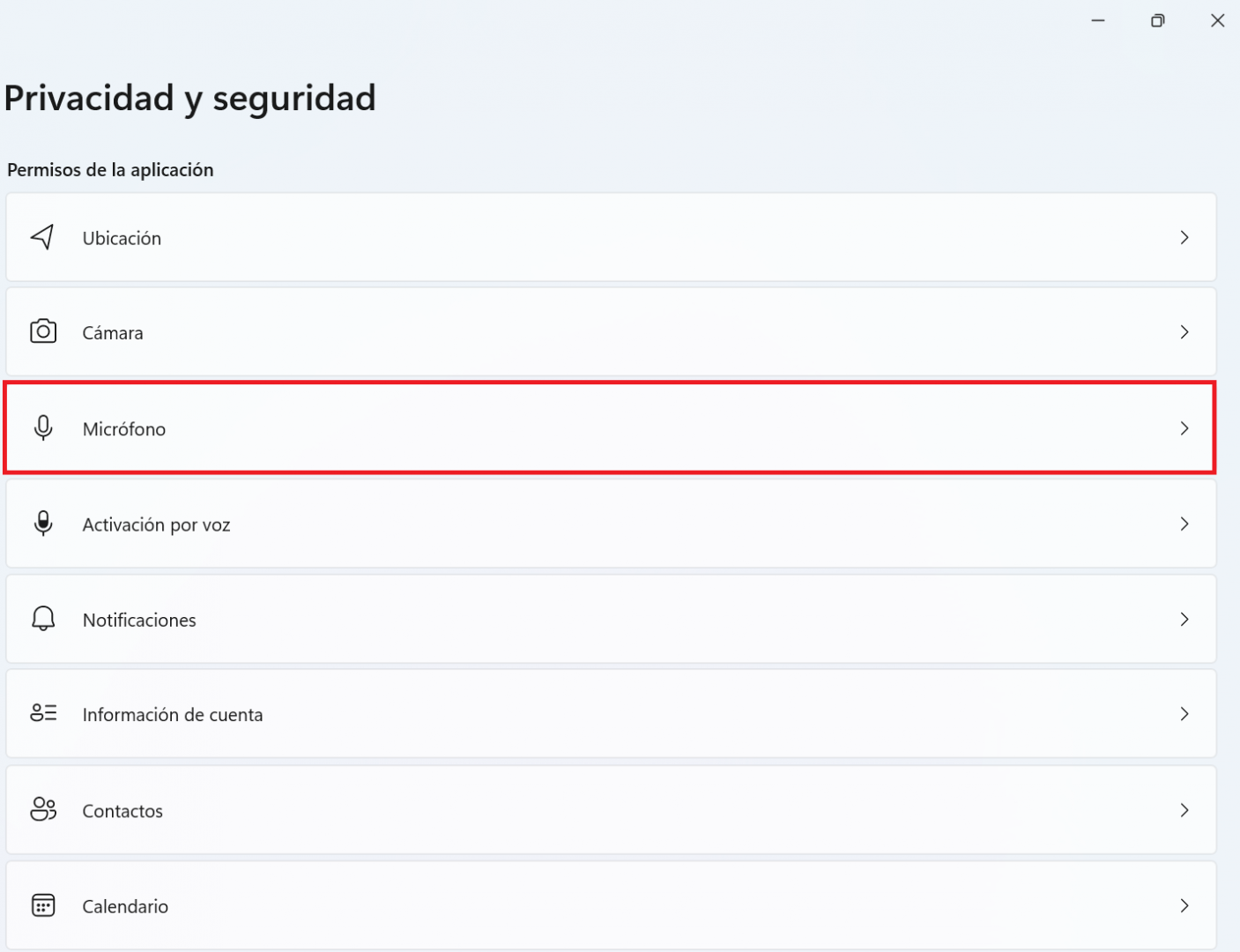Click the Contactos people icon
Image resolution: width=1240 pixels, height=952 pixels.
[x=43, y=809]
